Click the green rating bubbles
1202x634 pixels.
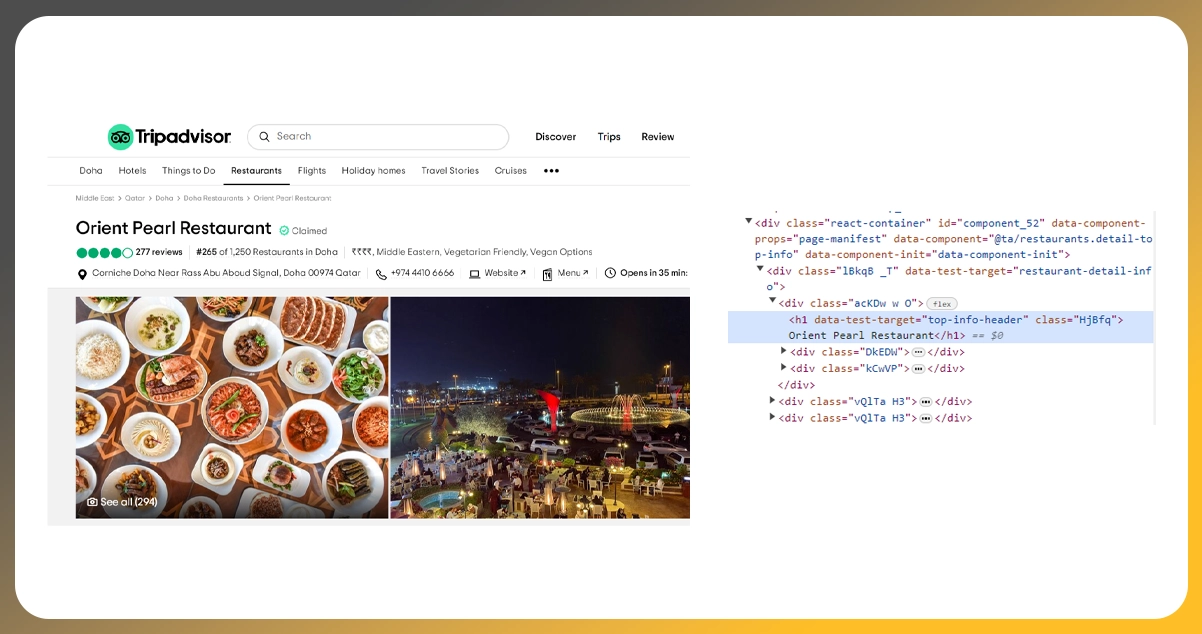[104, 252]
